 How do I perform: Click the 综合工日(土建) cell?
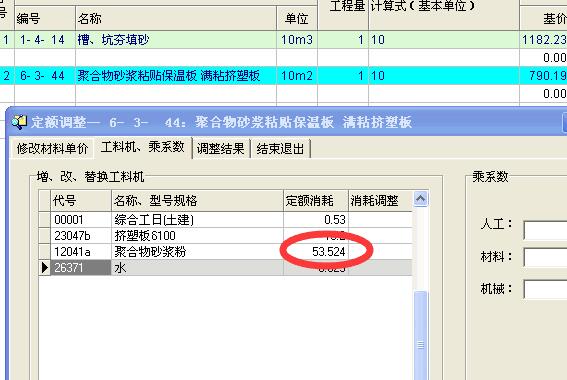(x=197, y=219)
